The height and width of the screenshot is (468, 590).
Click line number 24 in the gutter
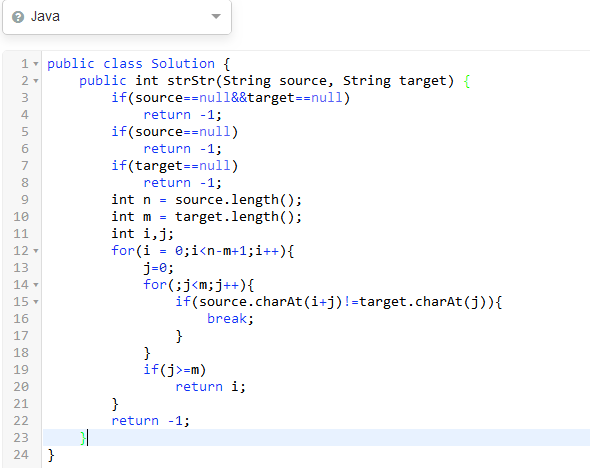coord(21,455)
